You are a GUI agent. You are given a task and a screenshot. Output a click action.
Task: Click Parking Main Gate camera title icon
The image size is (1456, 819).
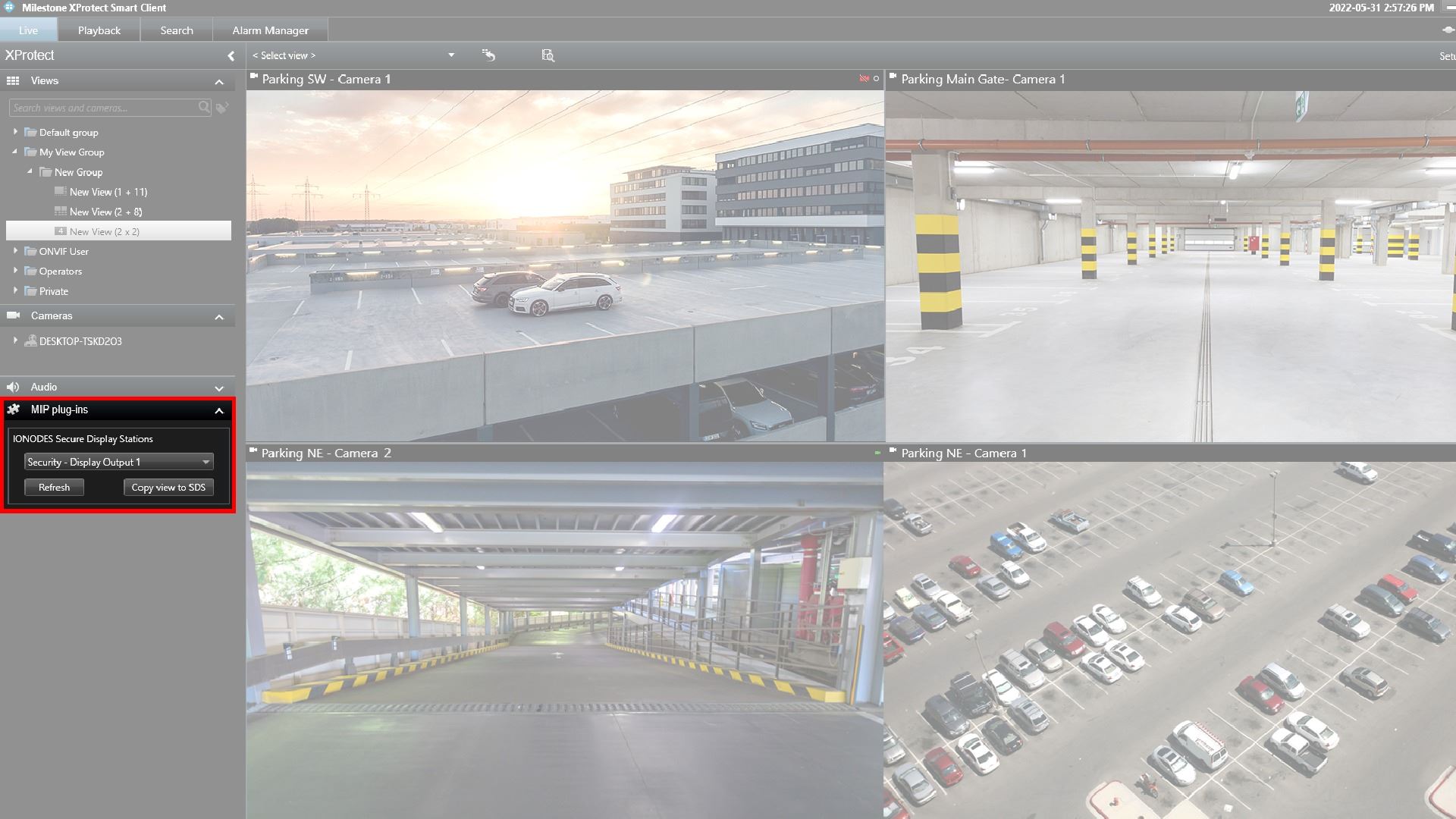(x=893, y=77)
